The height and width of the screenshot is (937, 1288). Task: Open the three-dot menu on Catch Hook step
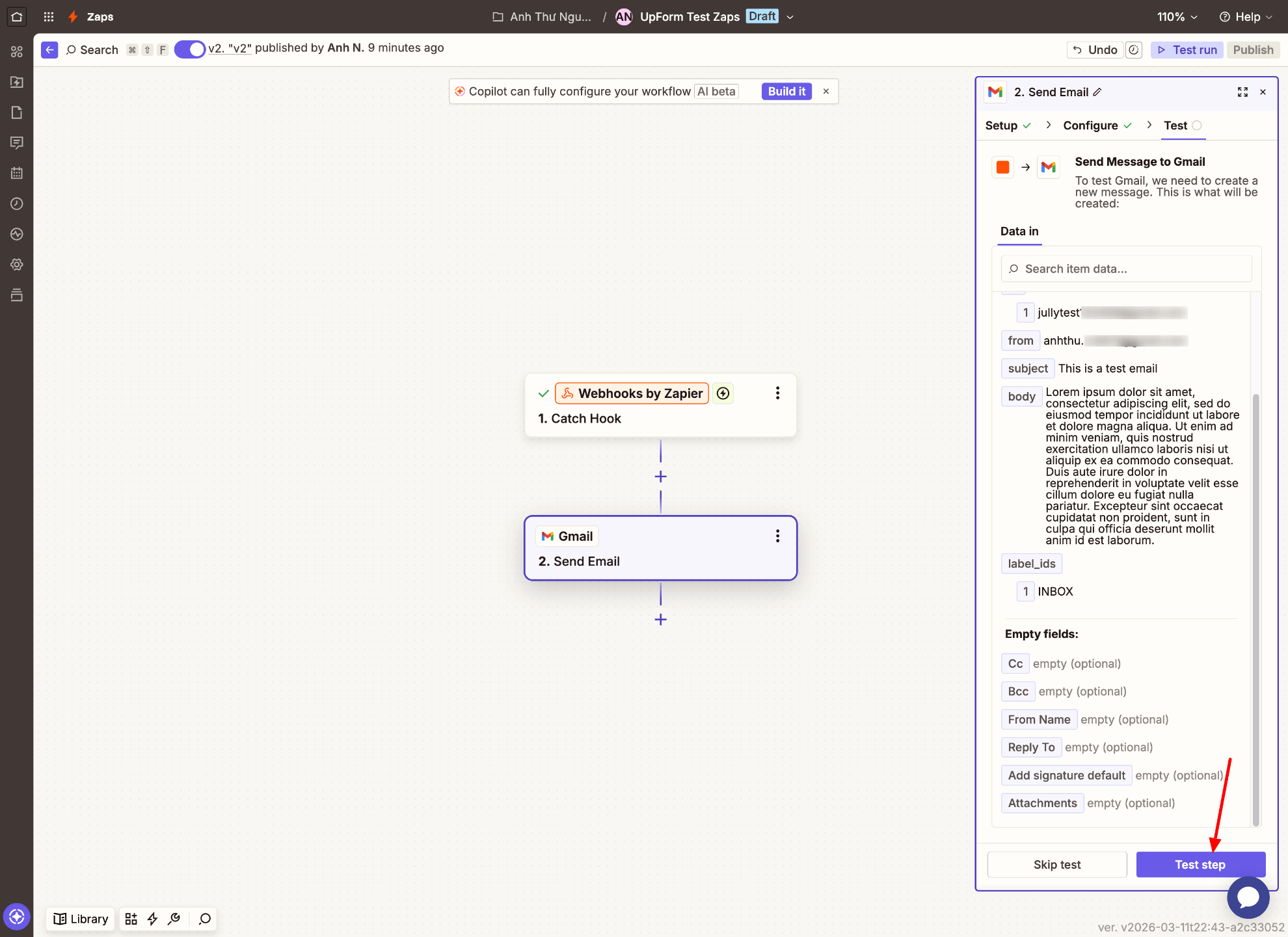coord(777,393)
